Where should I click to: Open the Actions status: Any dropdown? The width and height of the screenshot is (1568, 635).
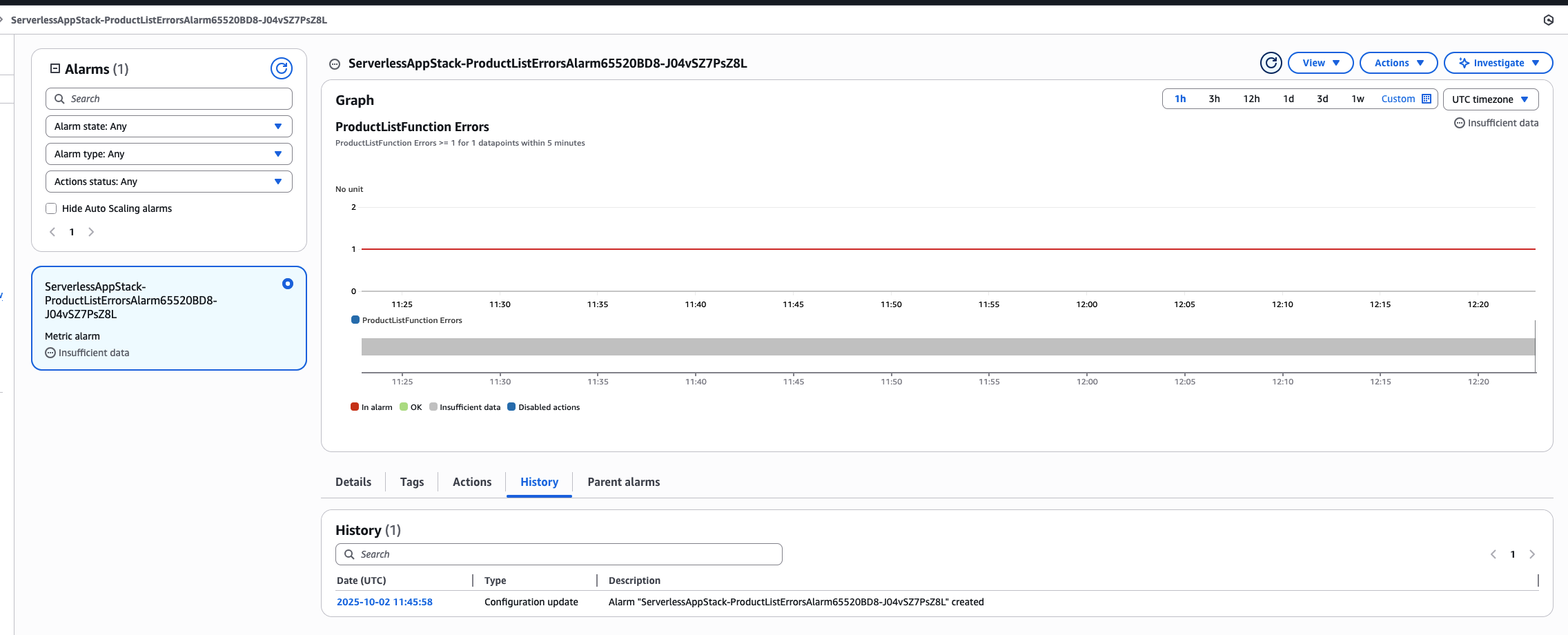(x=169, y=182)
